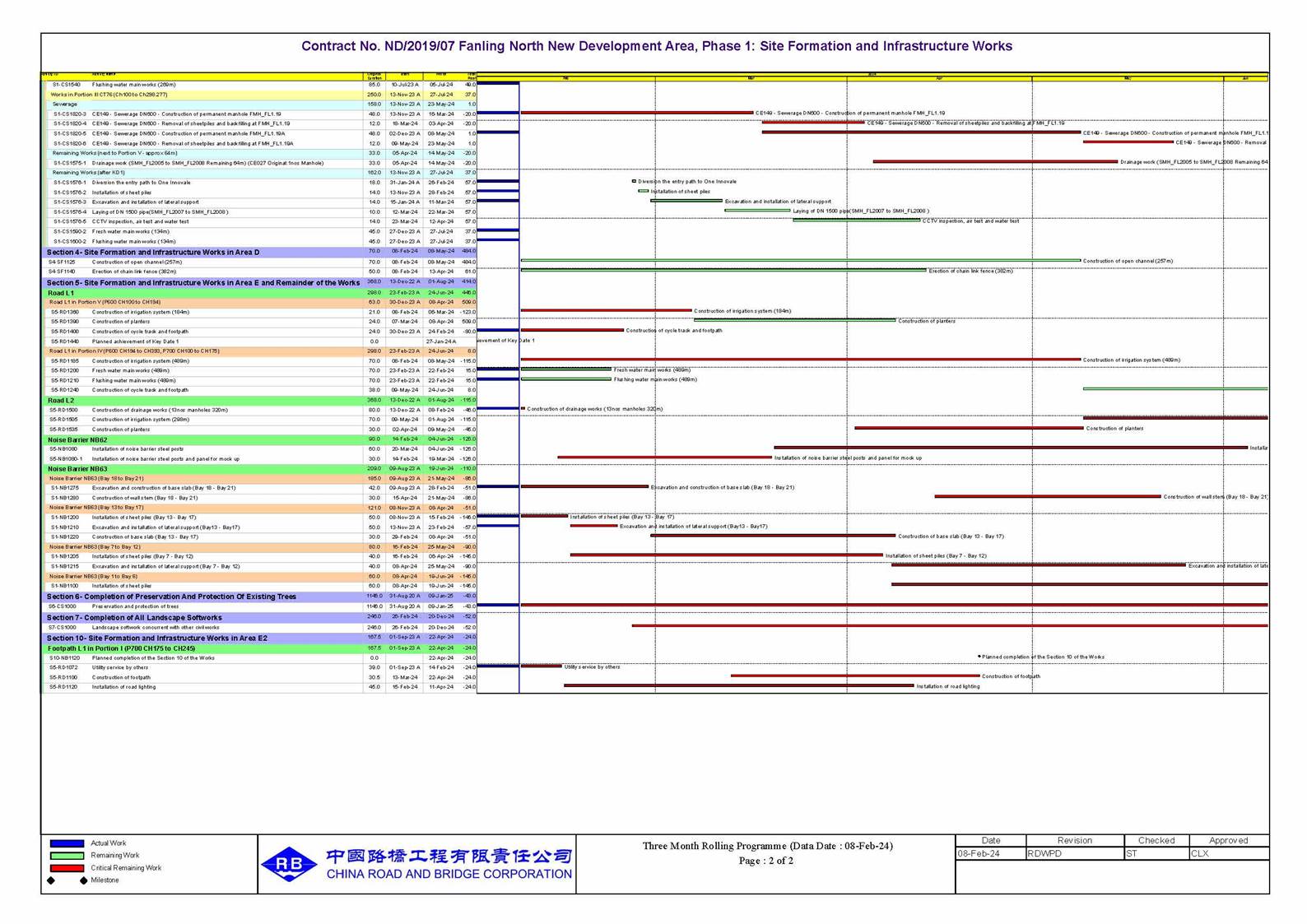Click the RB diamond company logo
This screenshot has width=1307, height=924.
289,864
